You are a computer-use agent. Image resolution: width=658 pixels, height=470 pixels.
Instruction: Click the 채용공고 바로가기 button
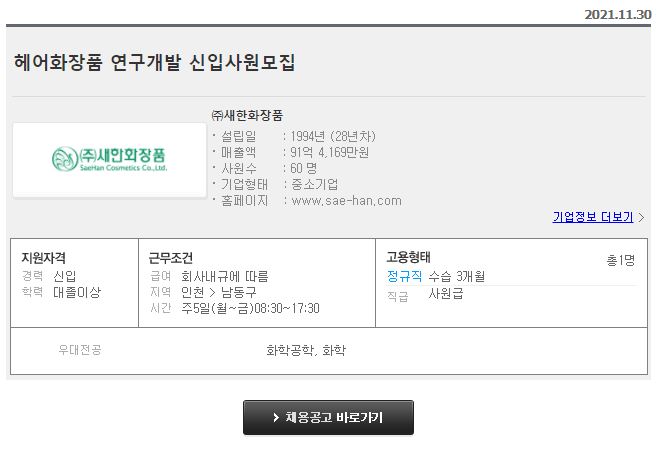pyautogui.click(x=328, y=418)
